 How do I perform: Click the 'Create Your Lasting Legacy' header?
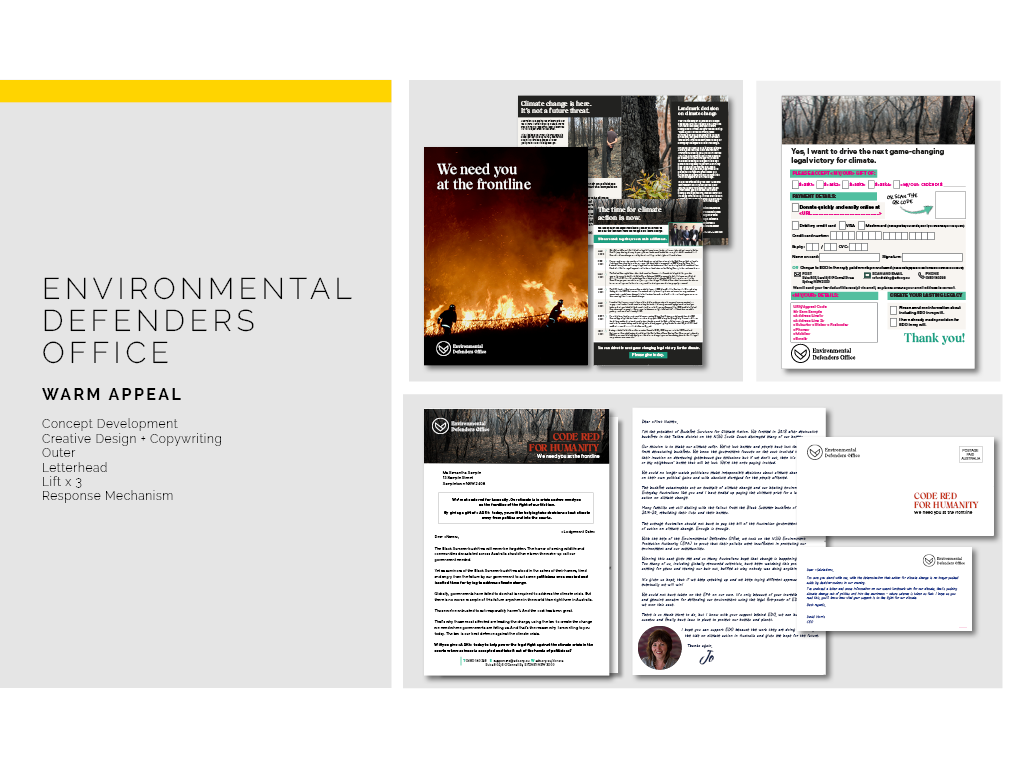pos(925,295)
